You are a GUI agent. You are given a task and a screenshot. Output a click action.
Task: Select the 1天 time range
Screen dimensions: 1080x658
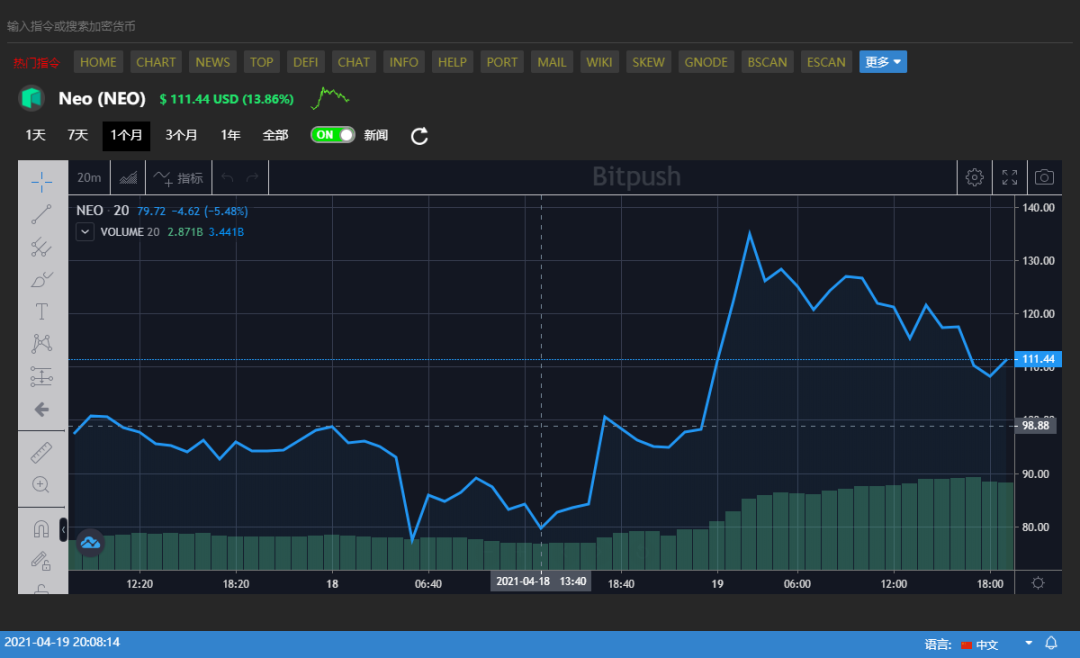click(x=36, y=135)
